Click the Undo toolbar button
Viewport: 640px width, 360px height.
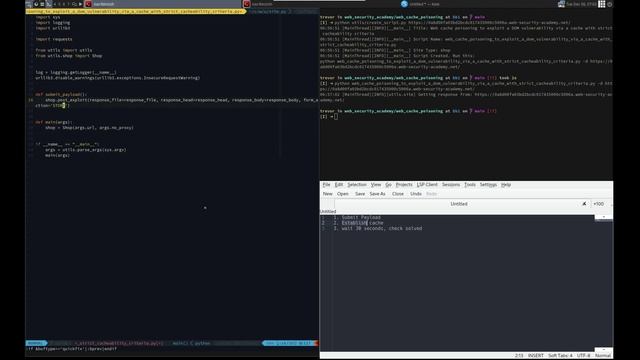pyautogui.click(x=416, y=194)
